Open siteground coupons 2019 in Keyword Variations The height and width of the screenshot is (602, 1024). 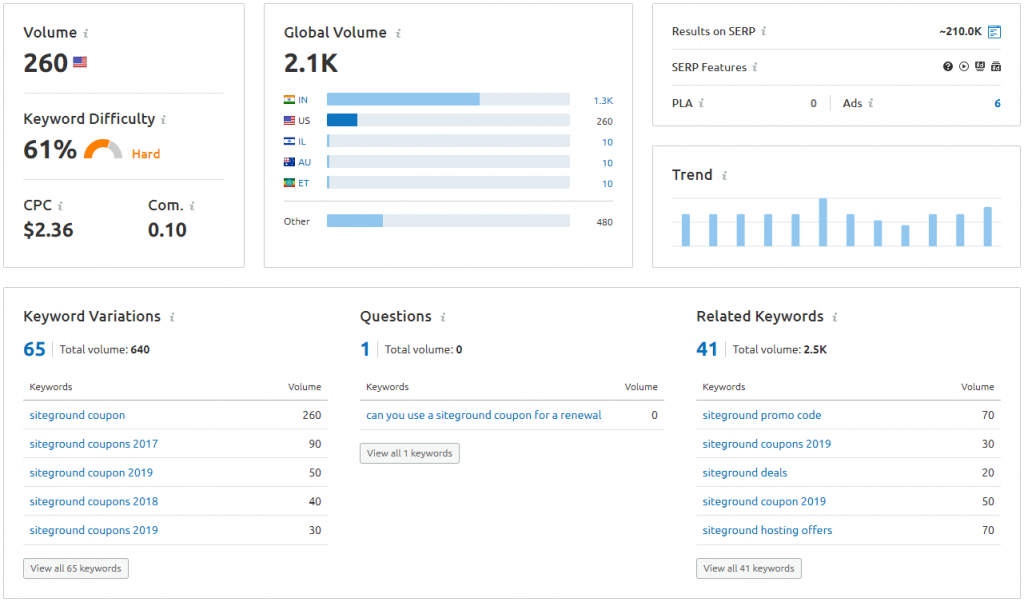(93, 530)
